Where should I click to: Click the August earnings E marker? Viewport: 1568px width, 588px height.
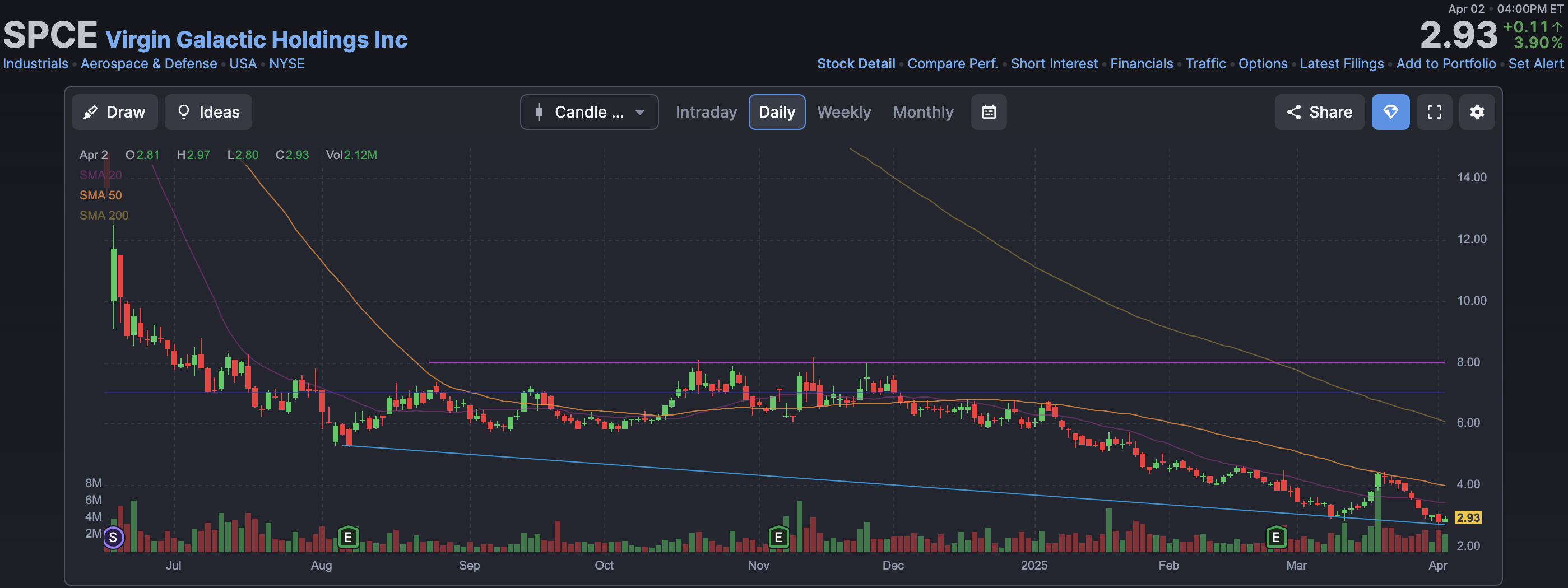point(347,538)
